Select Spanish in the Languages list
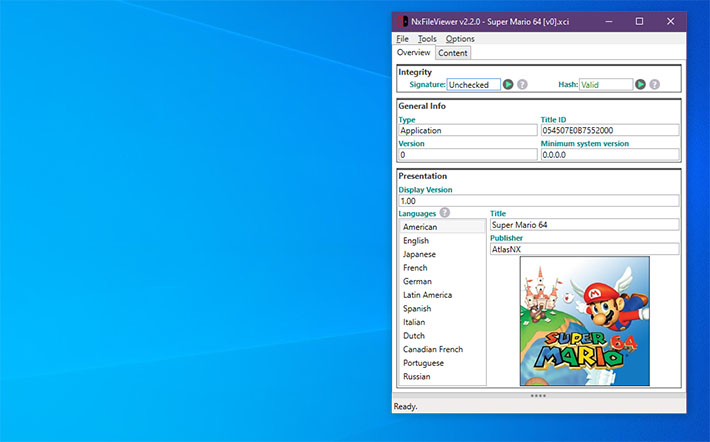The height and width of the screenshot is (442, 710). click(x=442, y=308)
